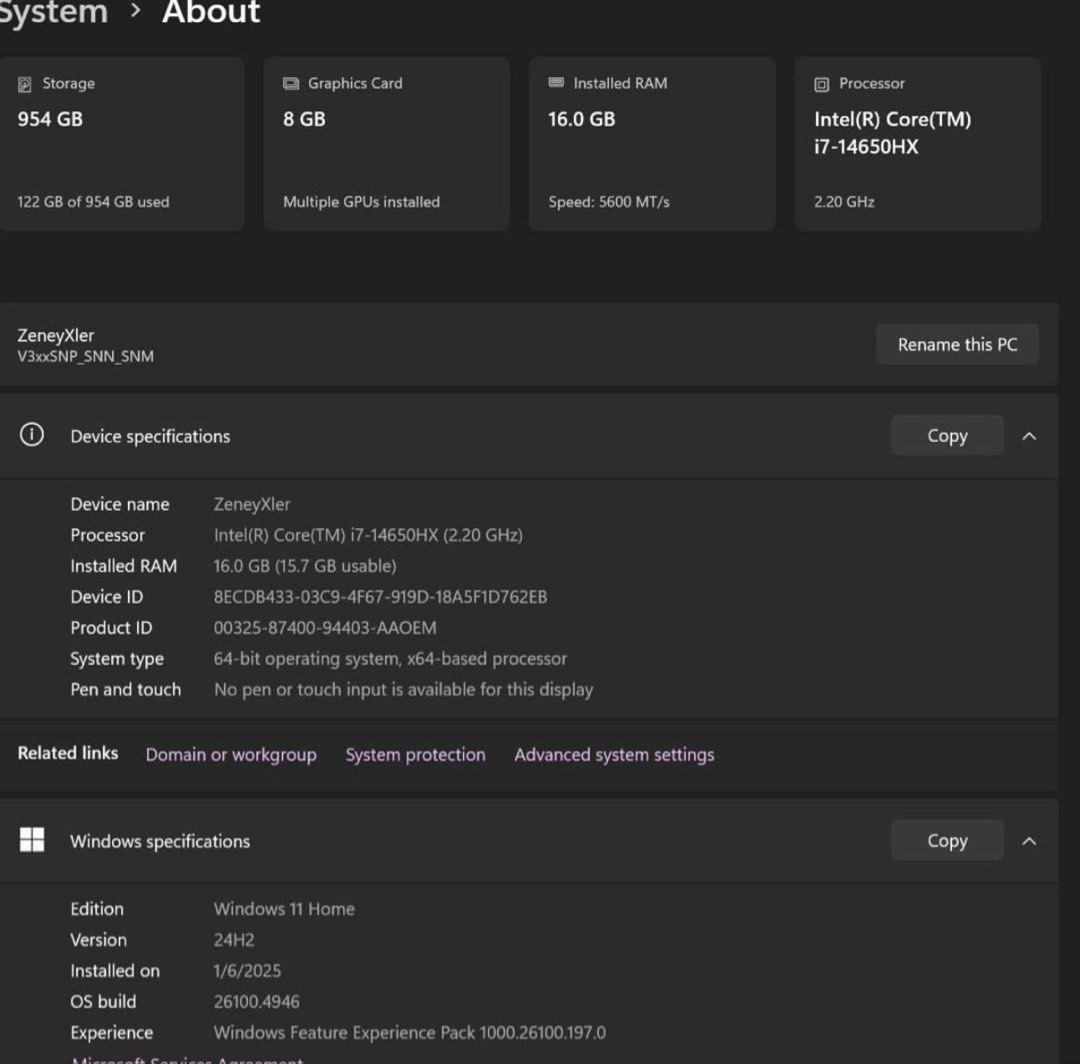Click the '64-bit operating system' System type value

(x=391, y=659)
